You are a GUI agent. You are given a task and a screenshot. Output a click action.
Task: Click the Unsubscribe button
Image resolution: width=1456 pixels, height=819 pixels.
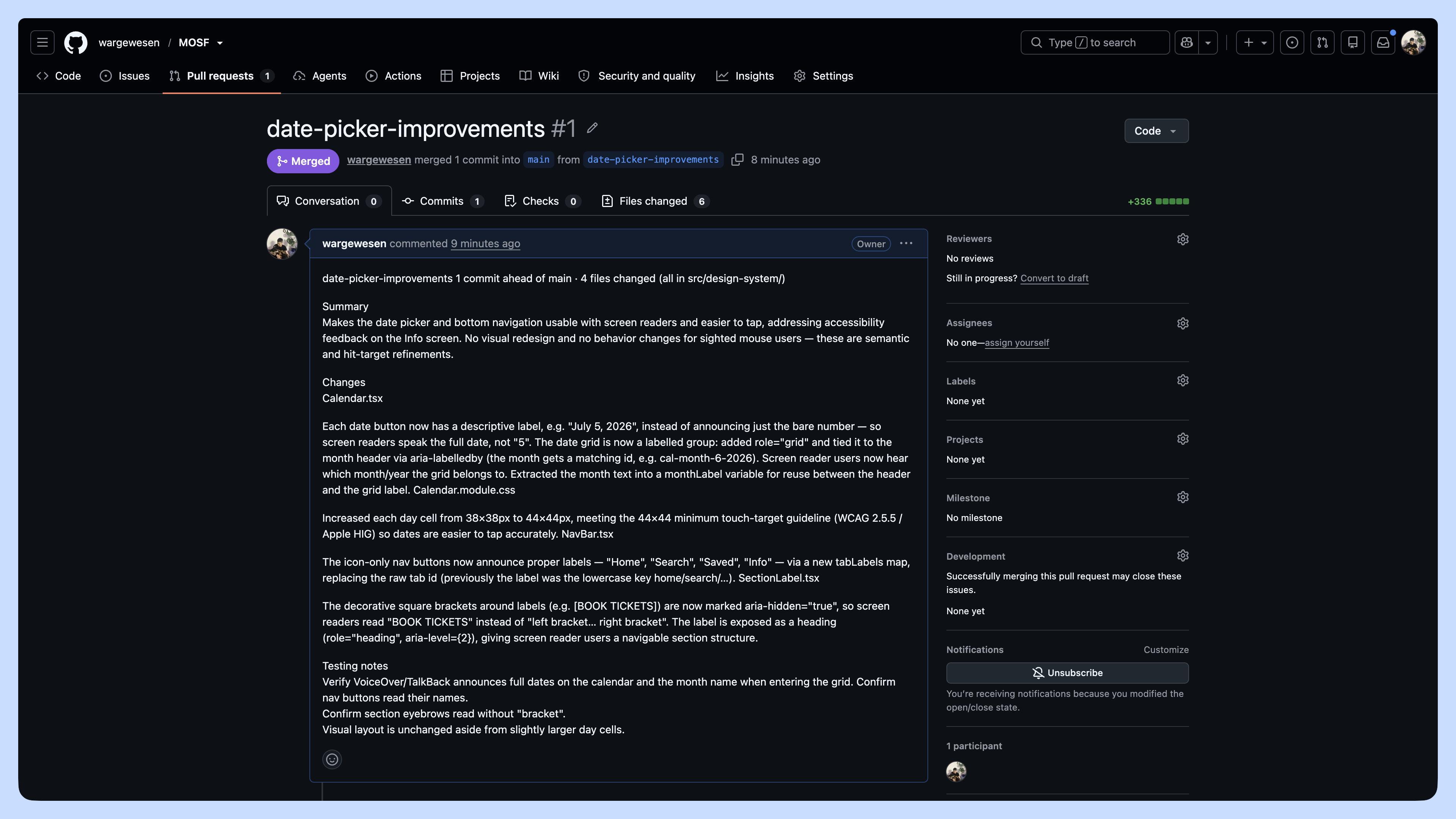coord(1067,673)
